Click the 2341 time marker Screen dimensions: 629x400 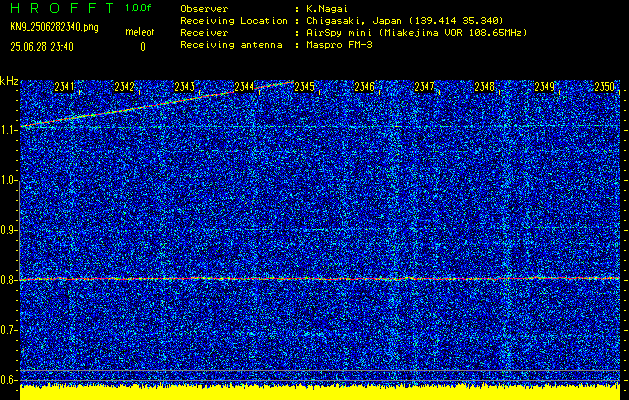(64, 87)
